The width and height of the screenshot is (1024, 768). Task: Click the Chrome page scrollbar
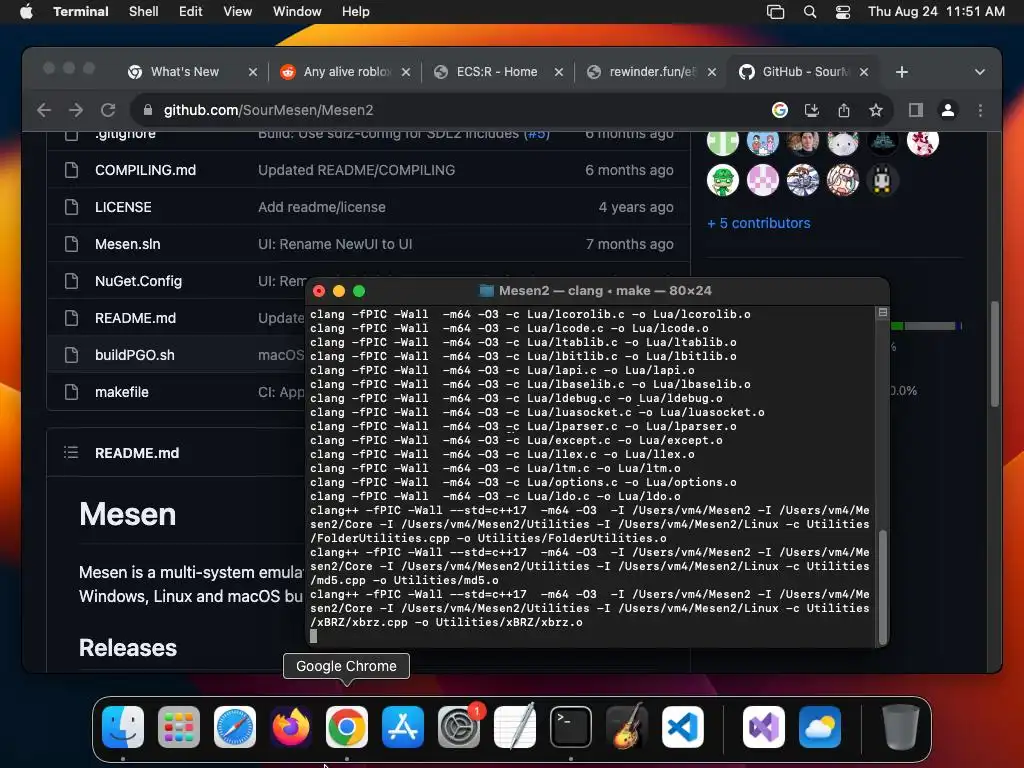pyautogui.click(x=995, y=353)
